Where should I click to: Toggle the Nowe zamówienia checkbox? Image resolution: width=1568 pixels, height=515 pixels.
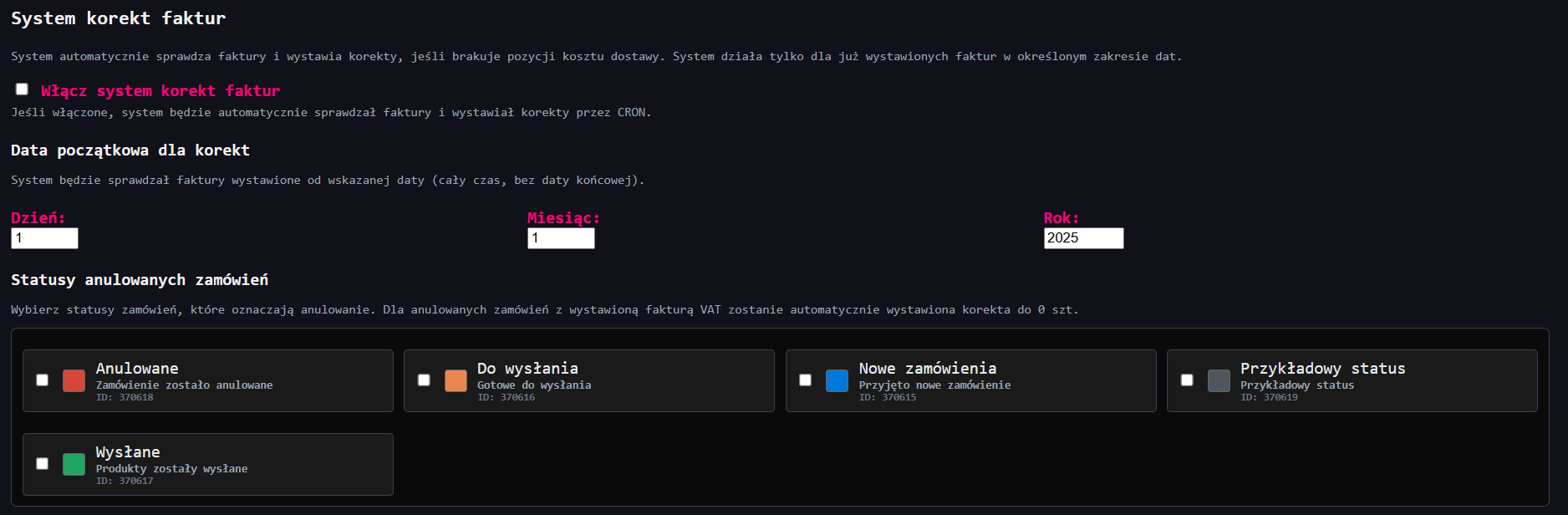(x=806, y=380)
